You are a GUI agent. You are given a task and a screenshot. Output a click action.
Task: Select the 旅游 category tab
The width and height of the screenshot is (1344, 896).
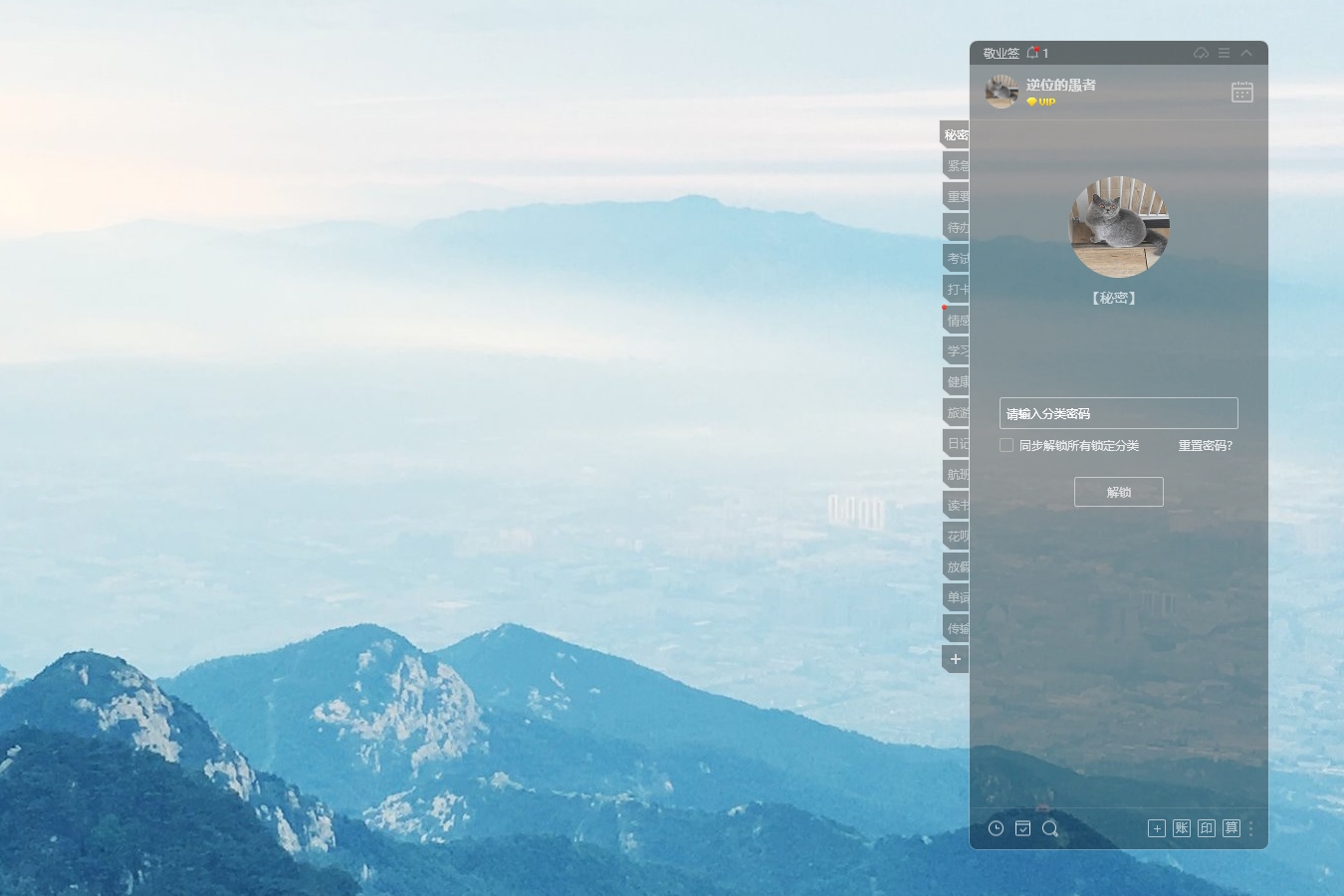pos(956,412)
